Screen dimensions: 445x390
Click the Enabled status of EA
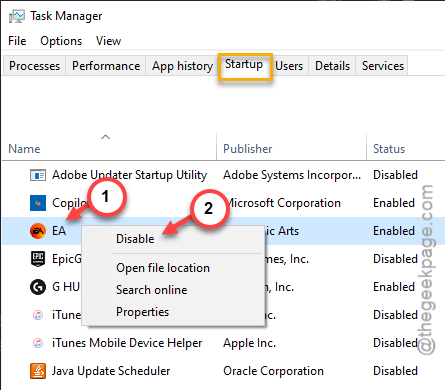tap(394, 231)
